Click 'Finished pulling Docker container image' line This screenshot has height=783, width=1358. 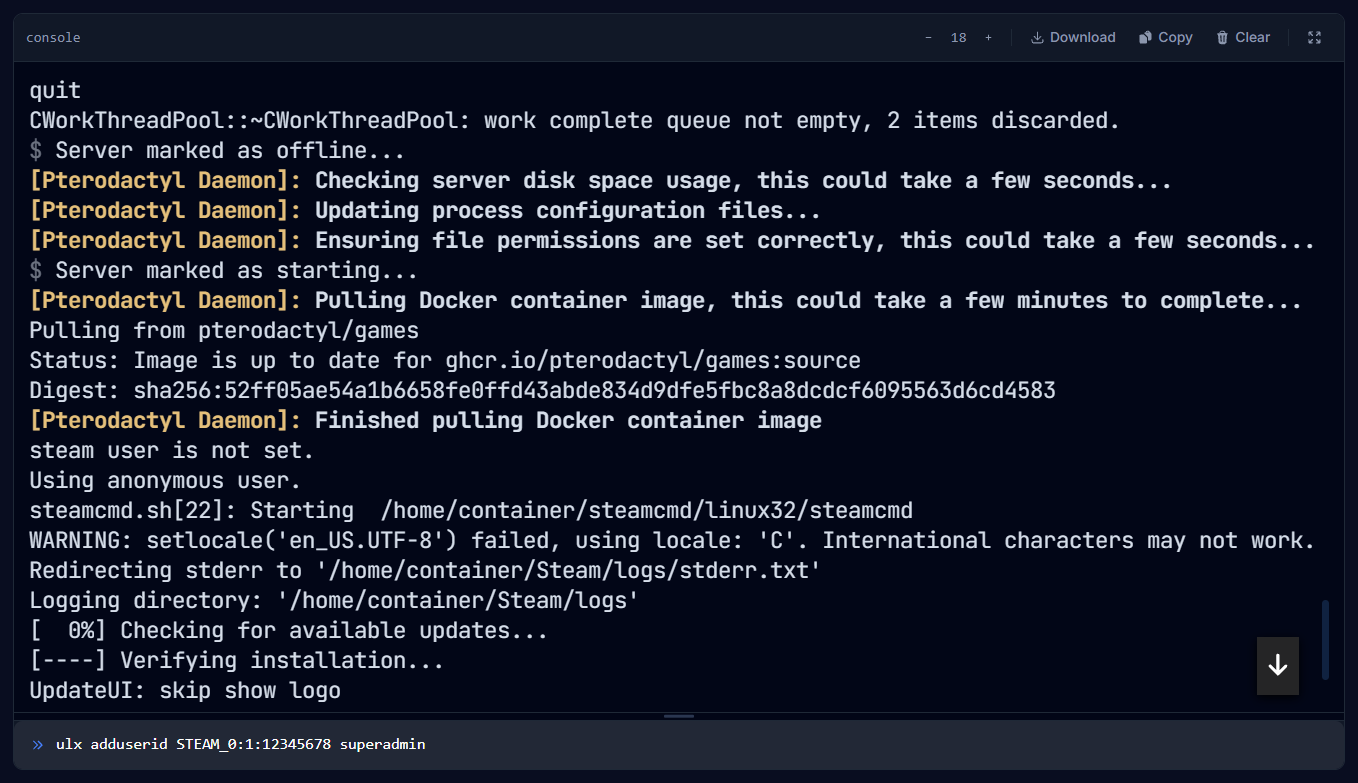425,420
